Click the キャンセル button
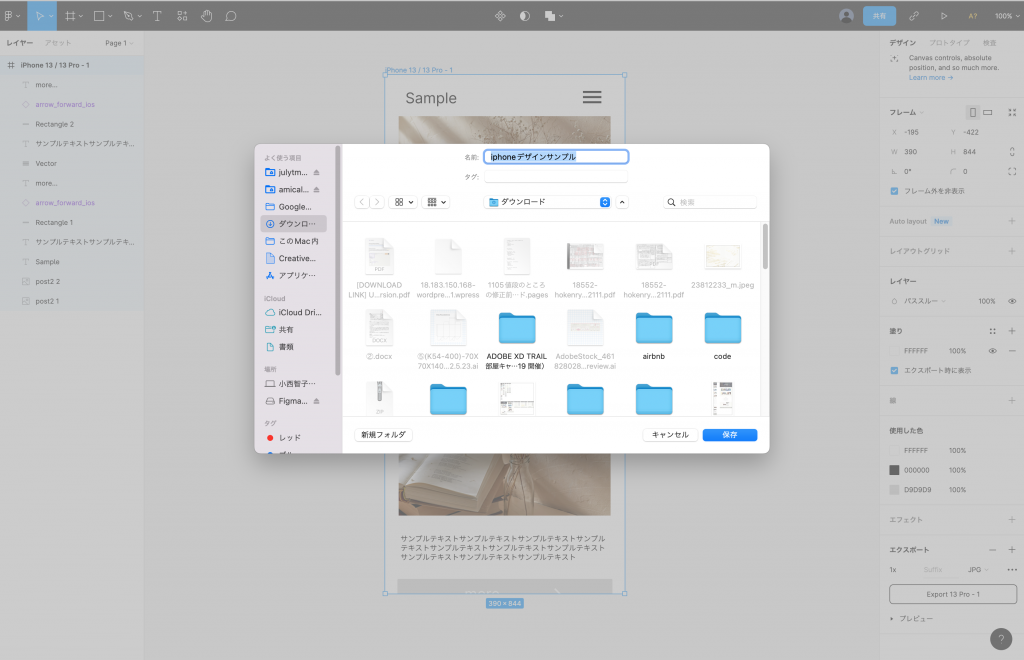This screenshot has height=660, width=1024. click(669, 435)
